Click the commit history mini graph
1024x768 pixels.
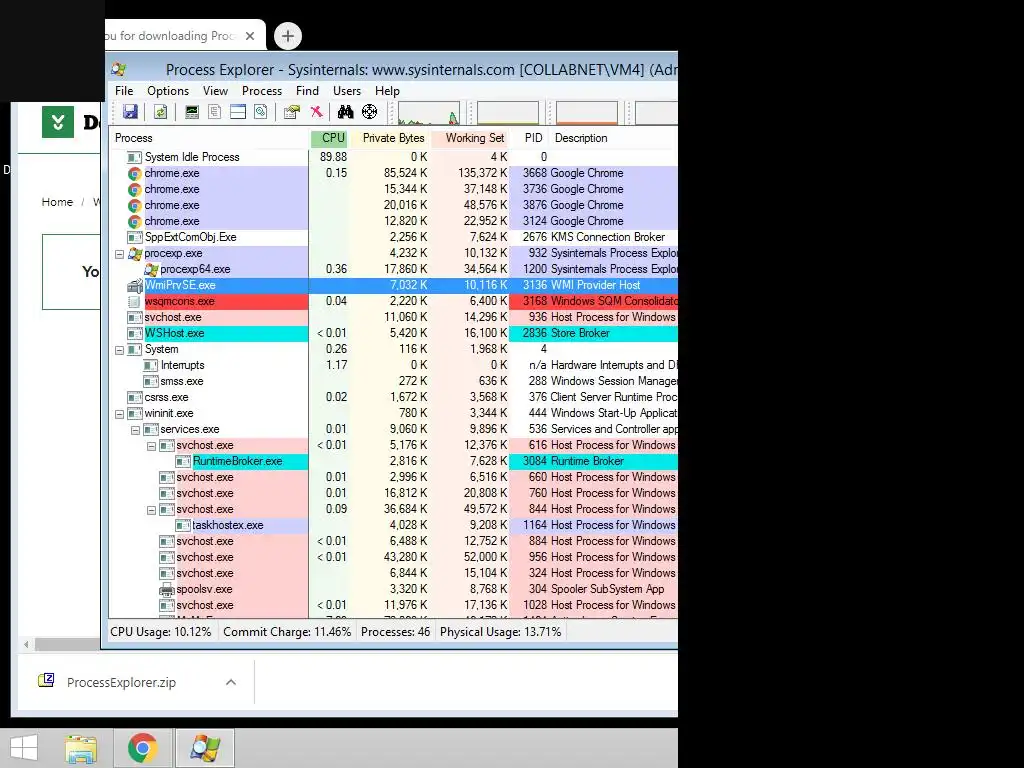[x=507, y=112]
